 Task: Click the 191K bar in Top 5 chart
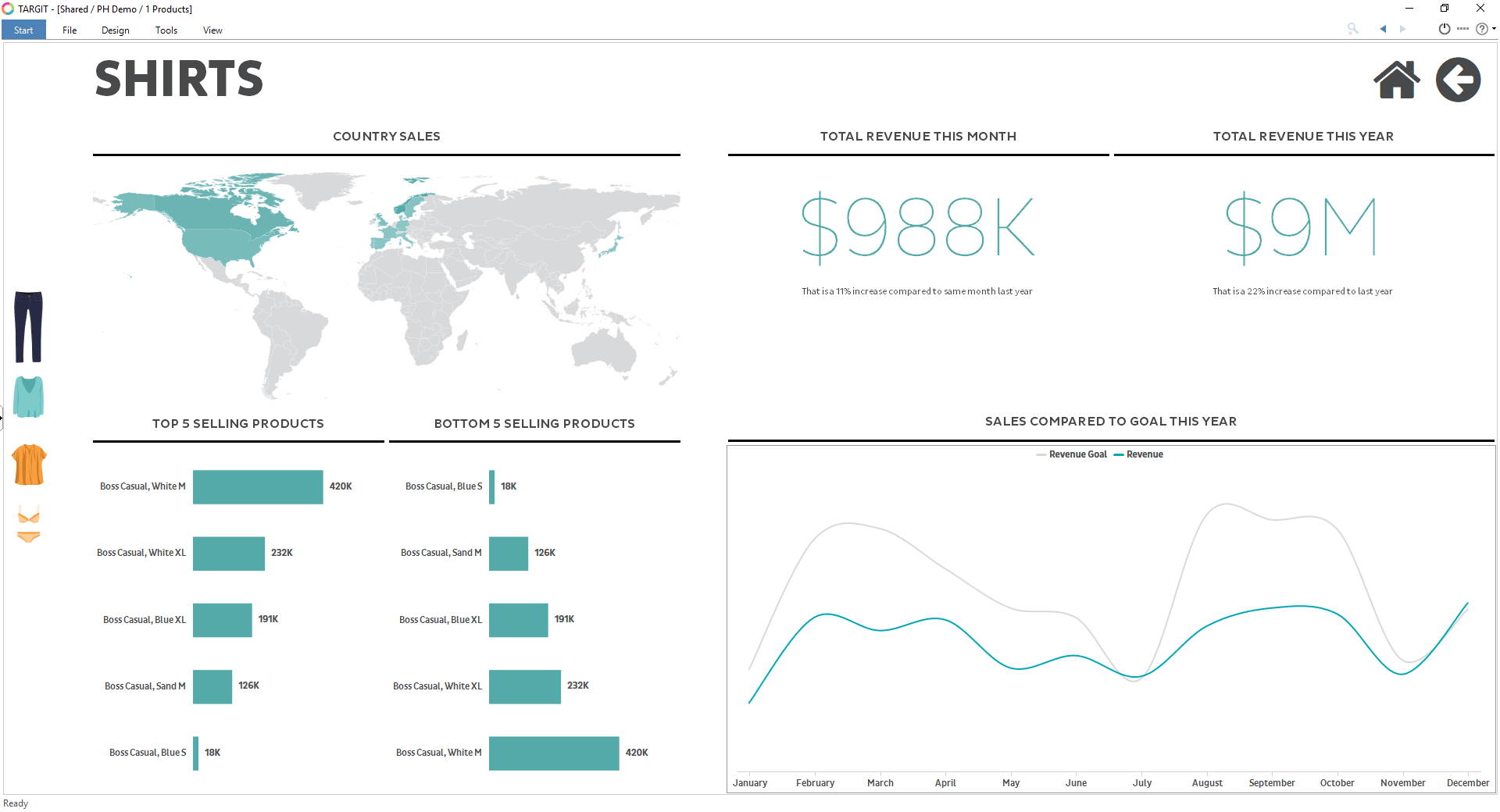[223, 620]
